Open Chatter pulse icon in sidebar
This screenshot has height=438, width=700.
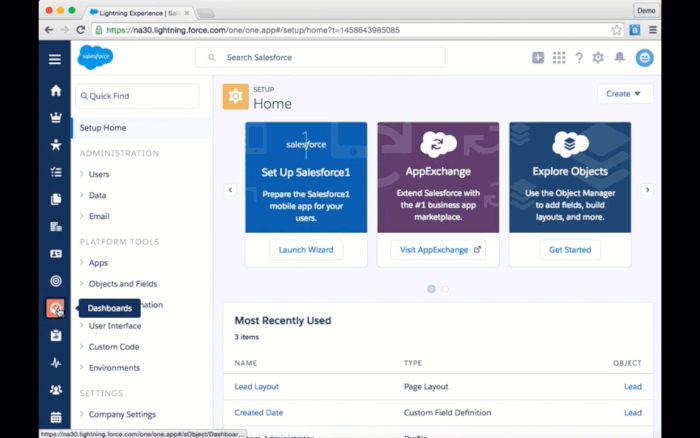56,363
